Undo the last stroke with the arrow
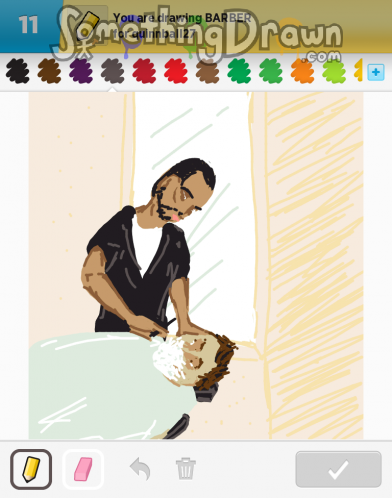The width and height of the screenshot is (392, 498). (140, 469)
